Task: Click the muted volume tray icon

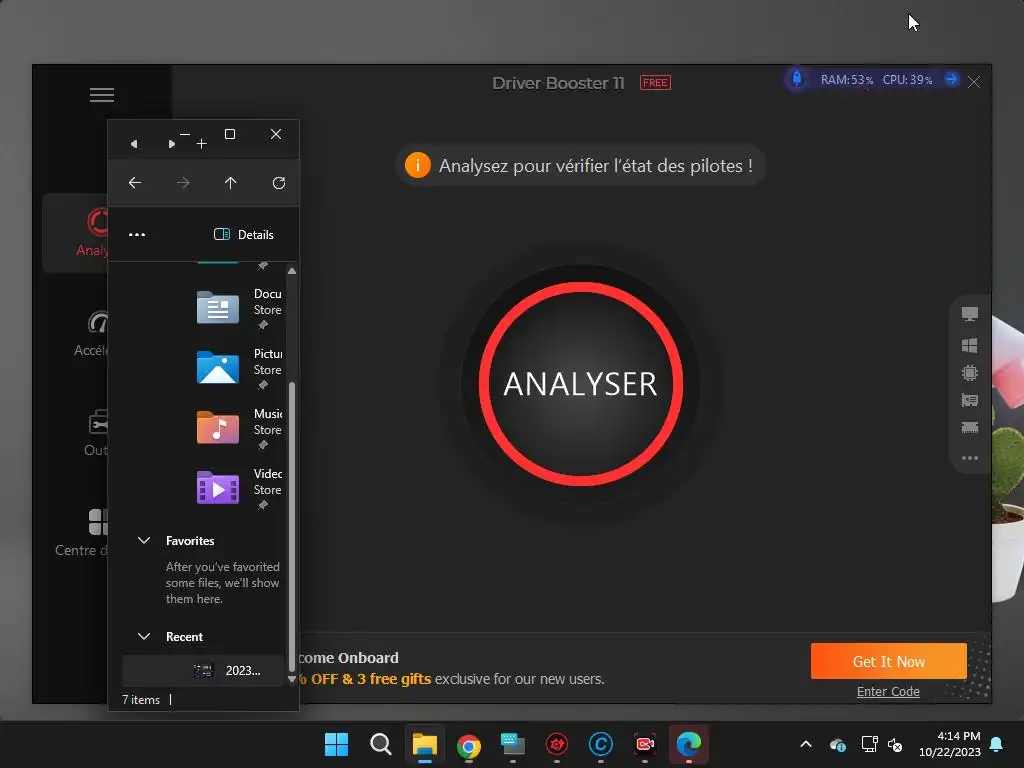Action: 895,744
